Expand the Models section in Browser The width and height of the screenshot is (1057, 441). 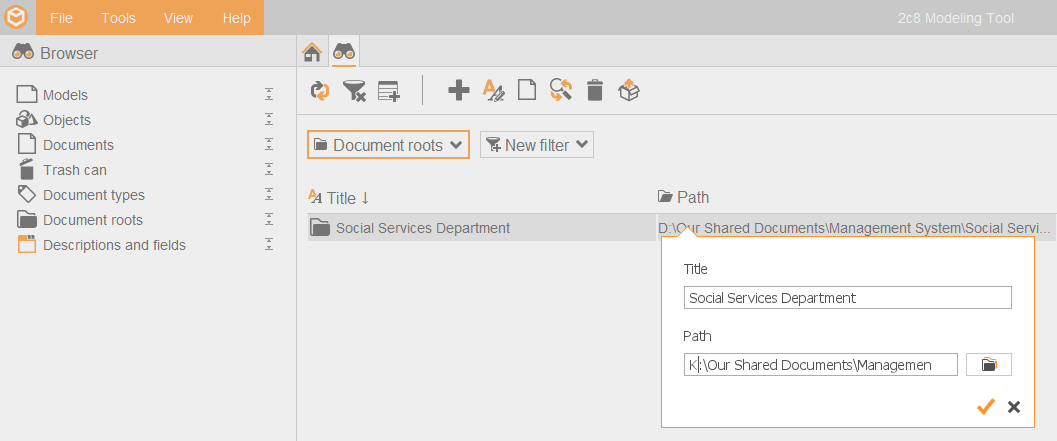click(x=269, y=94)
